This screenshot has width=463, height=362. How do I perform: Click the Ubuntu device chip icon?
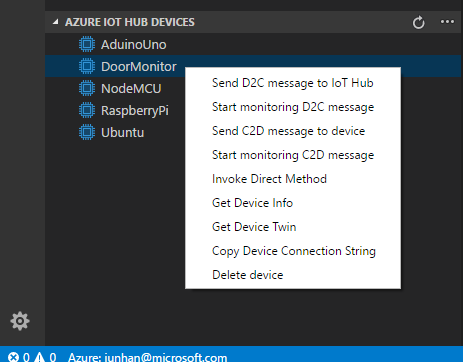tap(87, 132)
